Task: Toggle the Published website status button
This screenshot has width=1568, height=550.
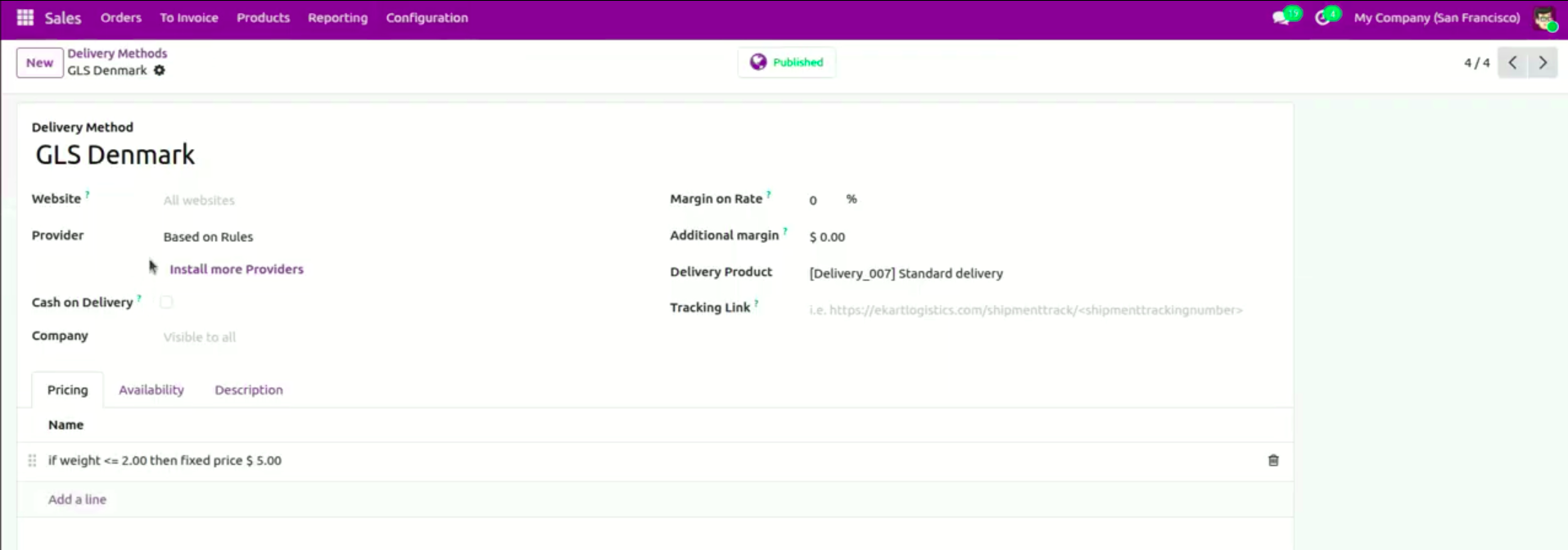Action: 786,62
